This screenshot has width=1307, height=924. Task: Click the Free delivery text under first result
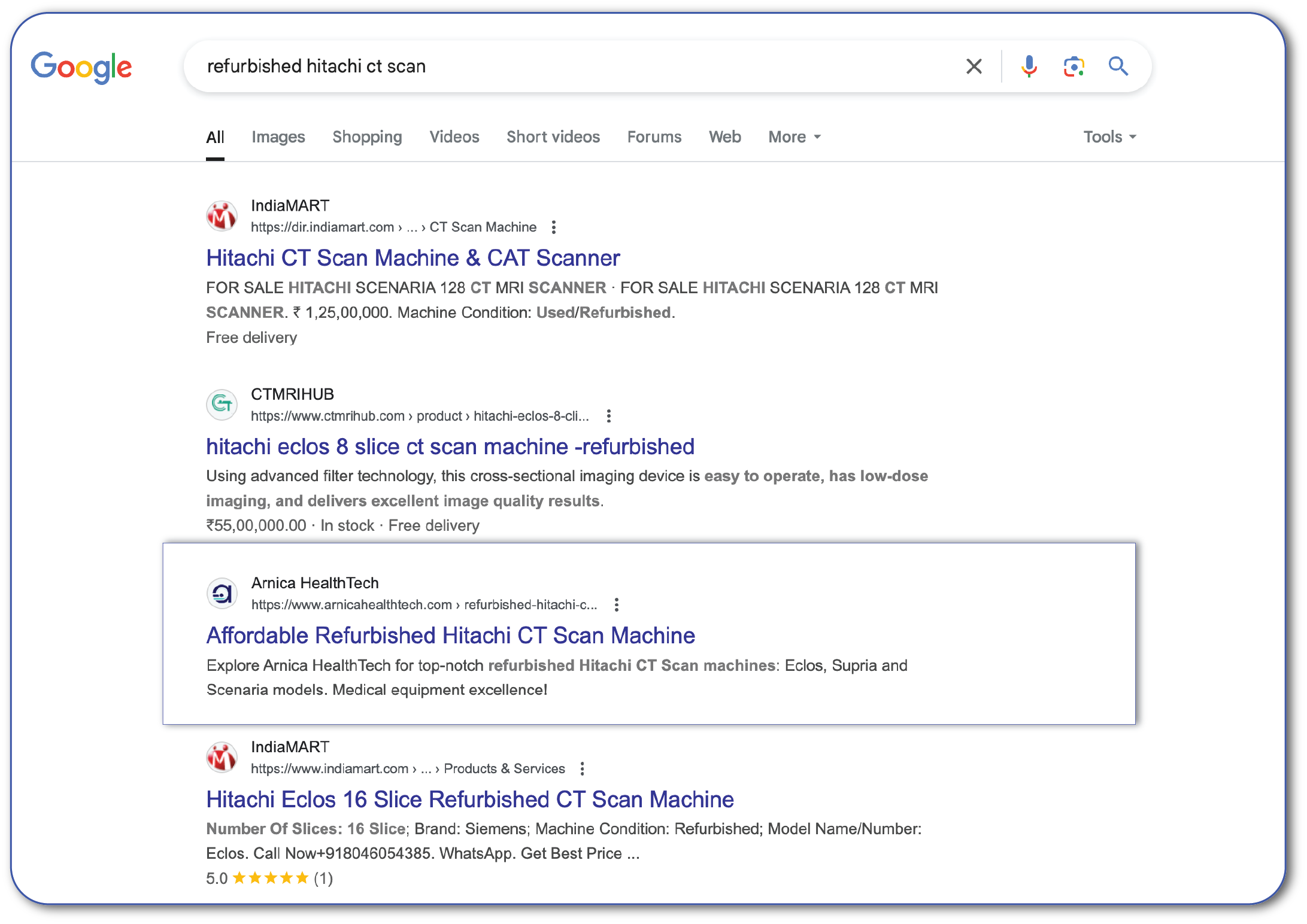pyautogui.click(x=251, y=338)
